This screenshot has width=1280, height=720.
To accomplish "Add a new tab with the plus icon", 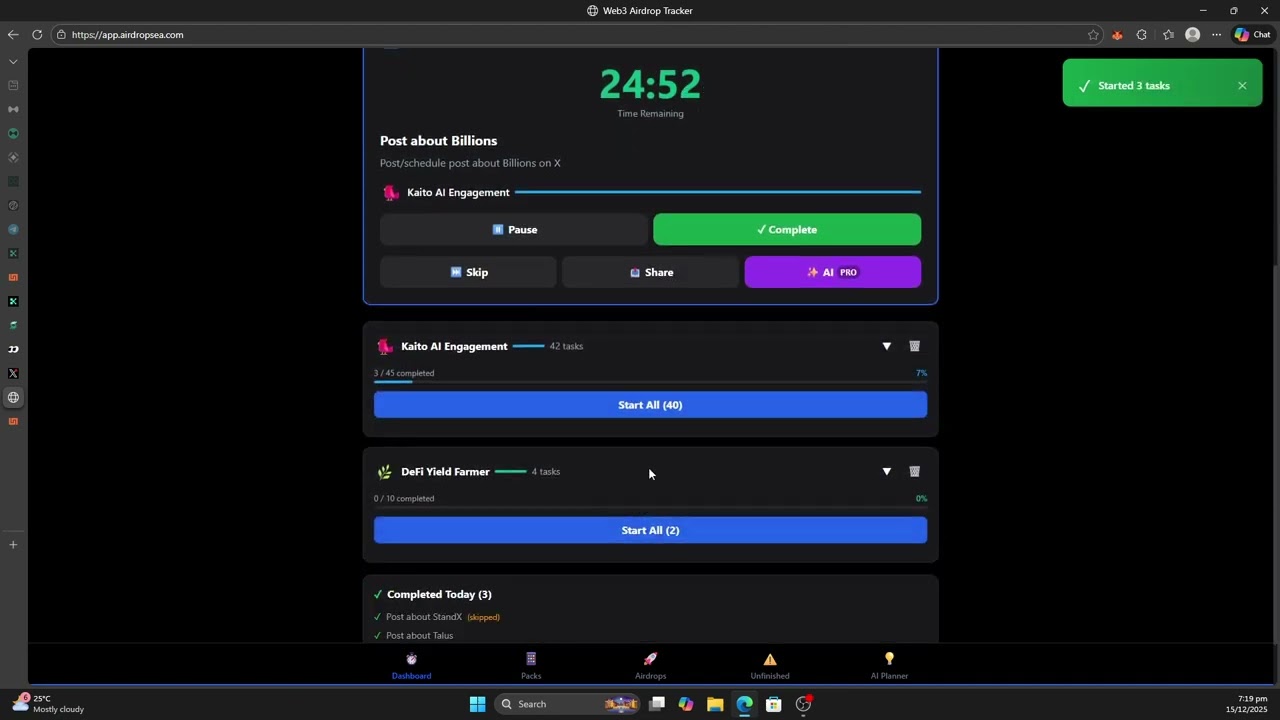I will coord(13,545).
